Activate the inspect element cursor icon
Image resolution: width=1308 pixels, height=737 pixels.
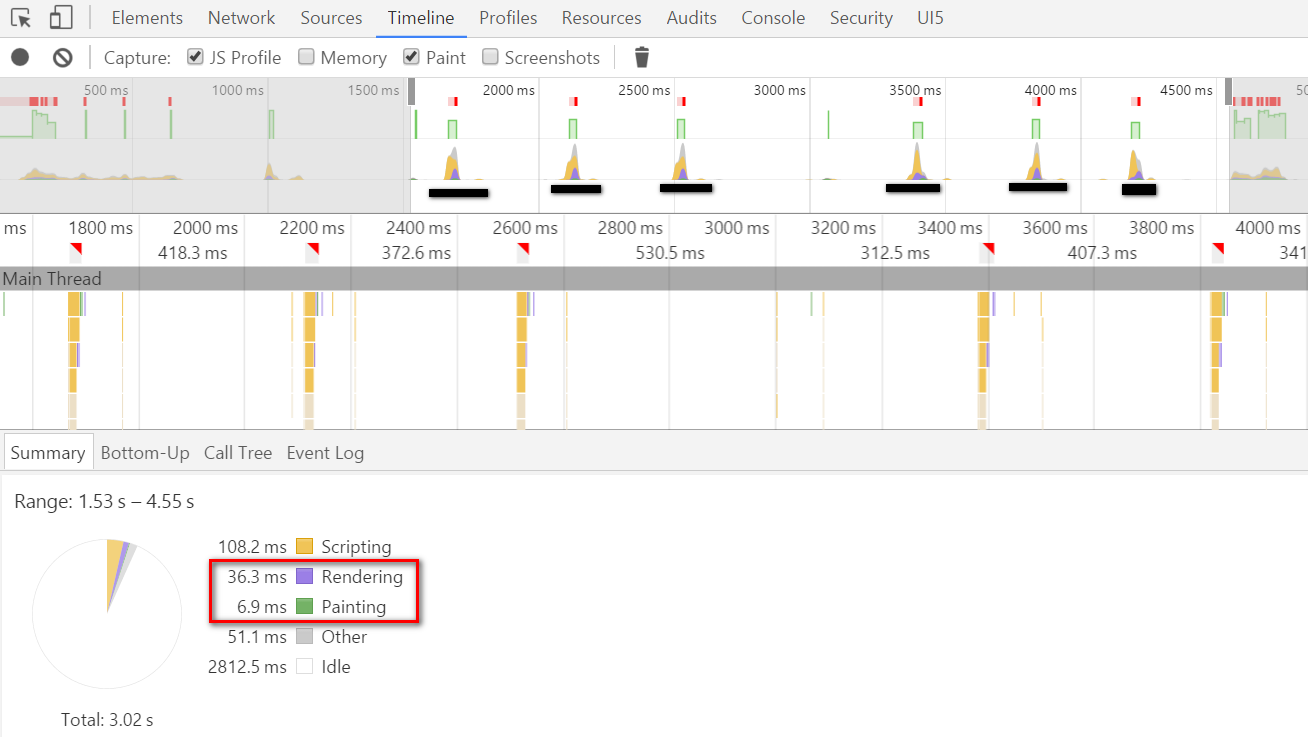(x=21, y=18)
